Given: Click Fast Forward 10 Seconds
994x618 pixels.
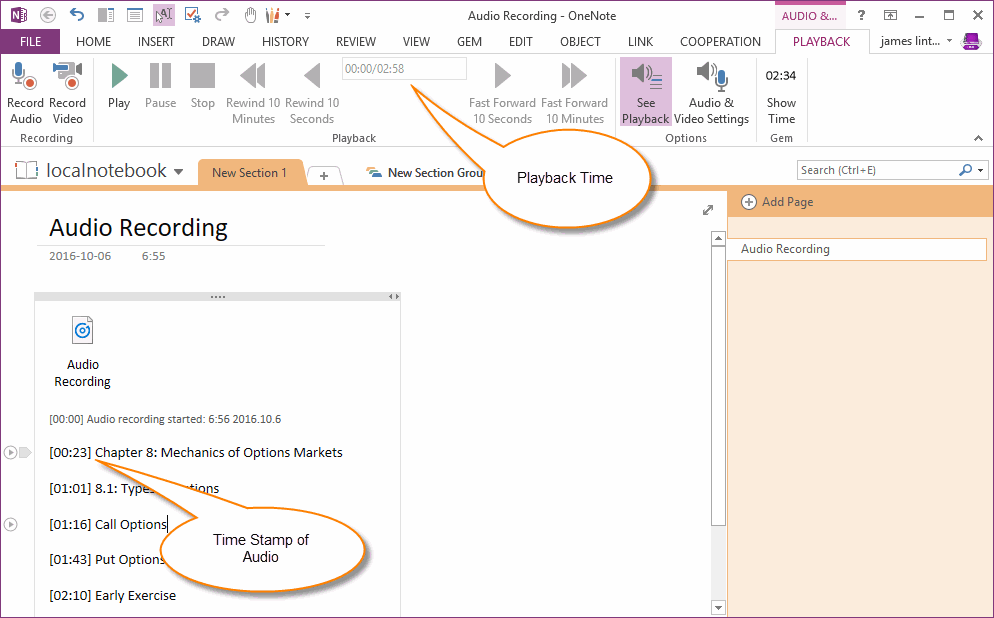Looking at the screenshot, I should pos(502,93).
